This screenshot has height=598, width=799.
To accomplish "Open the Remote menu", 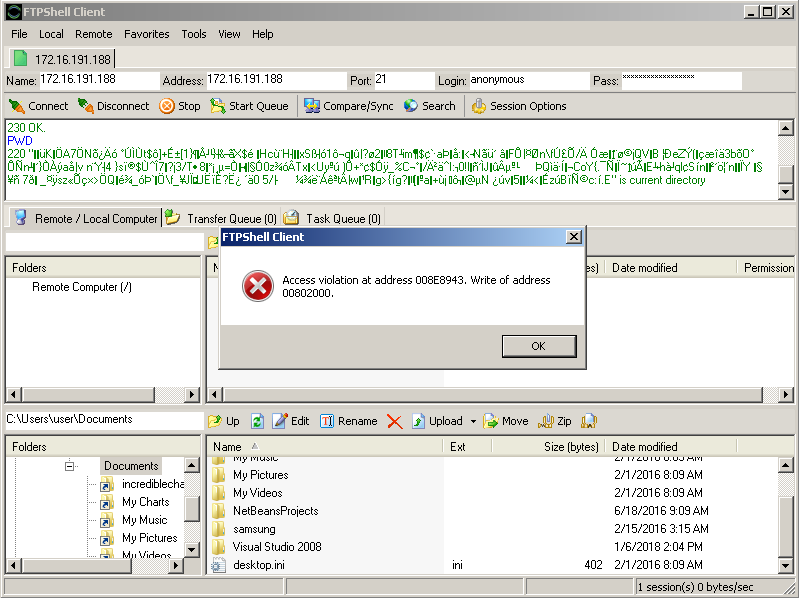I will 94,34.
